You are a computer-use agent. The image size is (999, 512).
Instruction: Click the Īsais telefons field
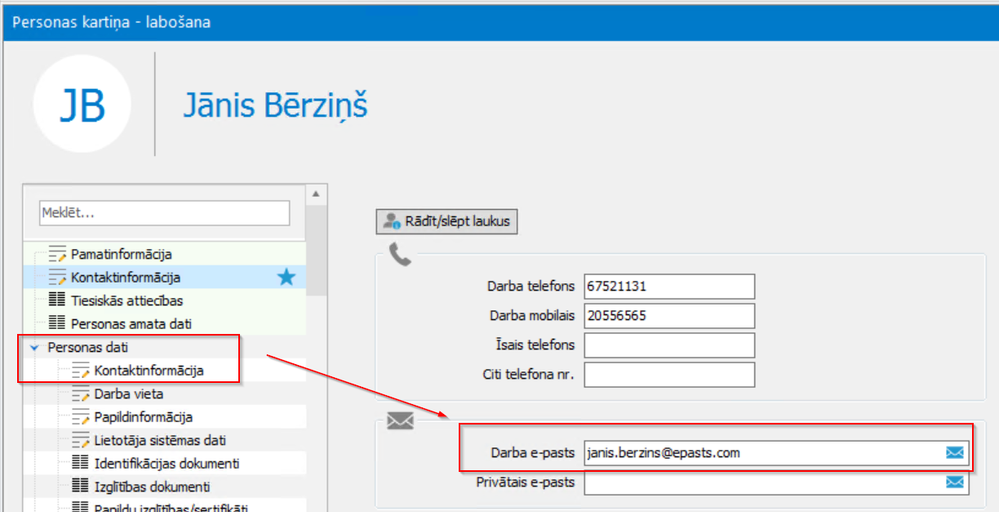(x=670, y=345)
